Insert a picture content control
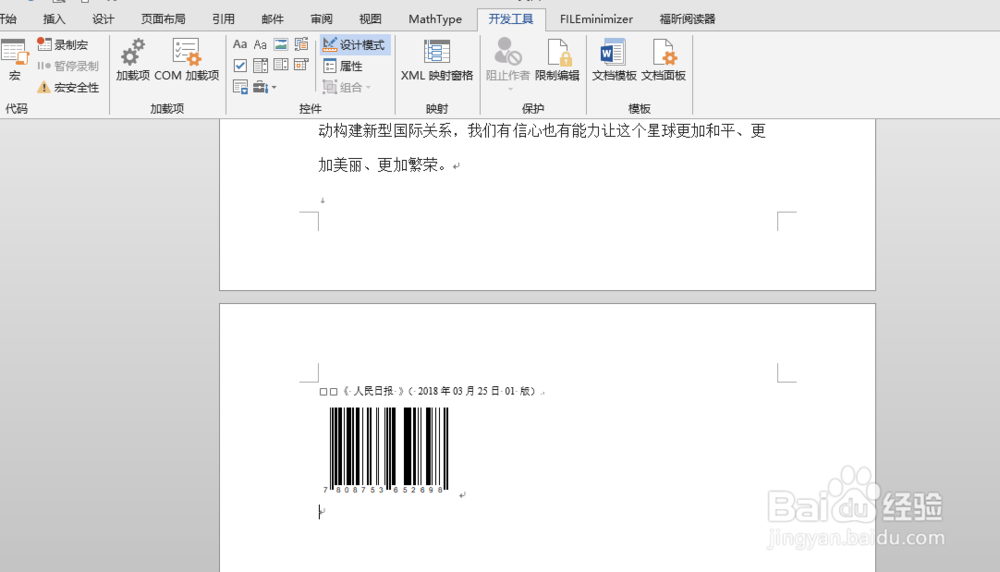The image size is (1000, 572). click(x=281, y=45)
